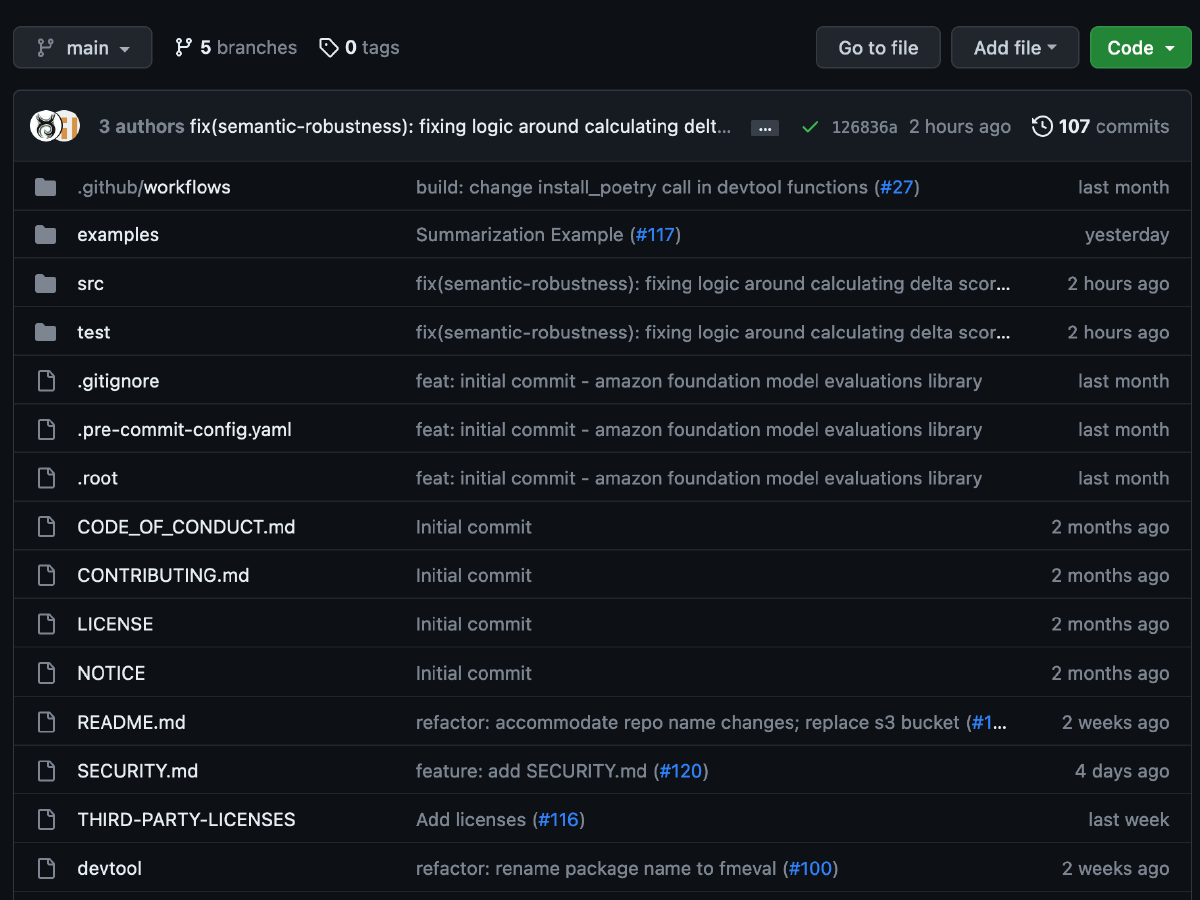Click the Go to file button
The image size is (1200, 900).
pos(877,47)
